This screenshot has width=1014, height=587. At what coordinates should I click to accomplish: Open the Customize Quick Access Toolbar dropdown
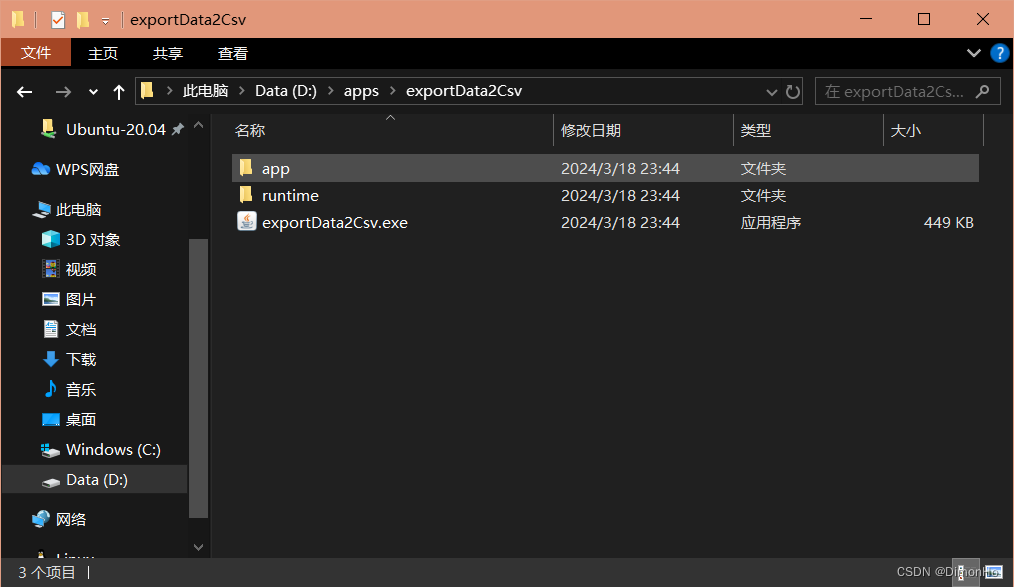click(105, 21)
